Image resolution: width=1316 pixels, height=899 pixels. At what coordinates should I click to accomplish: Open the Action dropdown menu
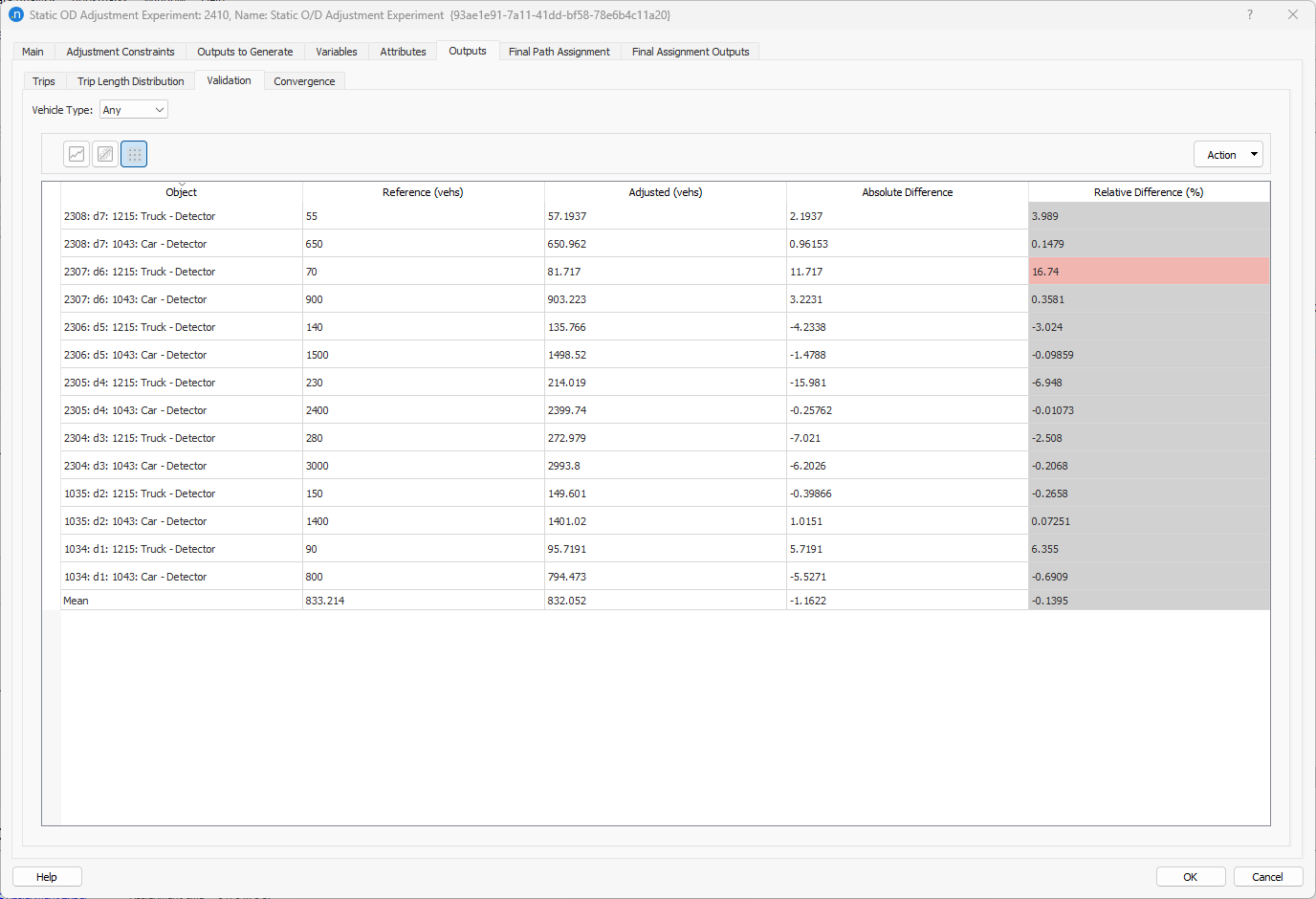click(x=1228, y=155)
